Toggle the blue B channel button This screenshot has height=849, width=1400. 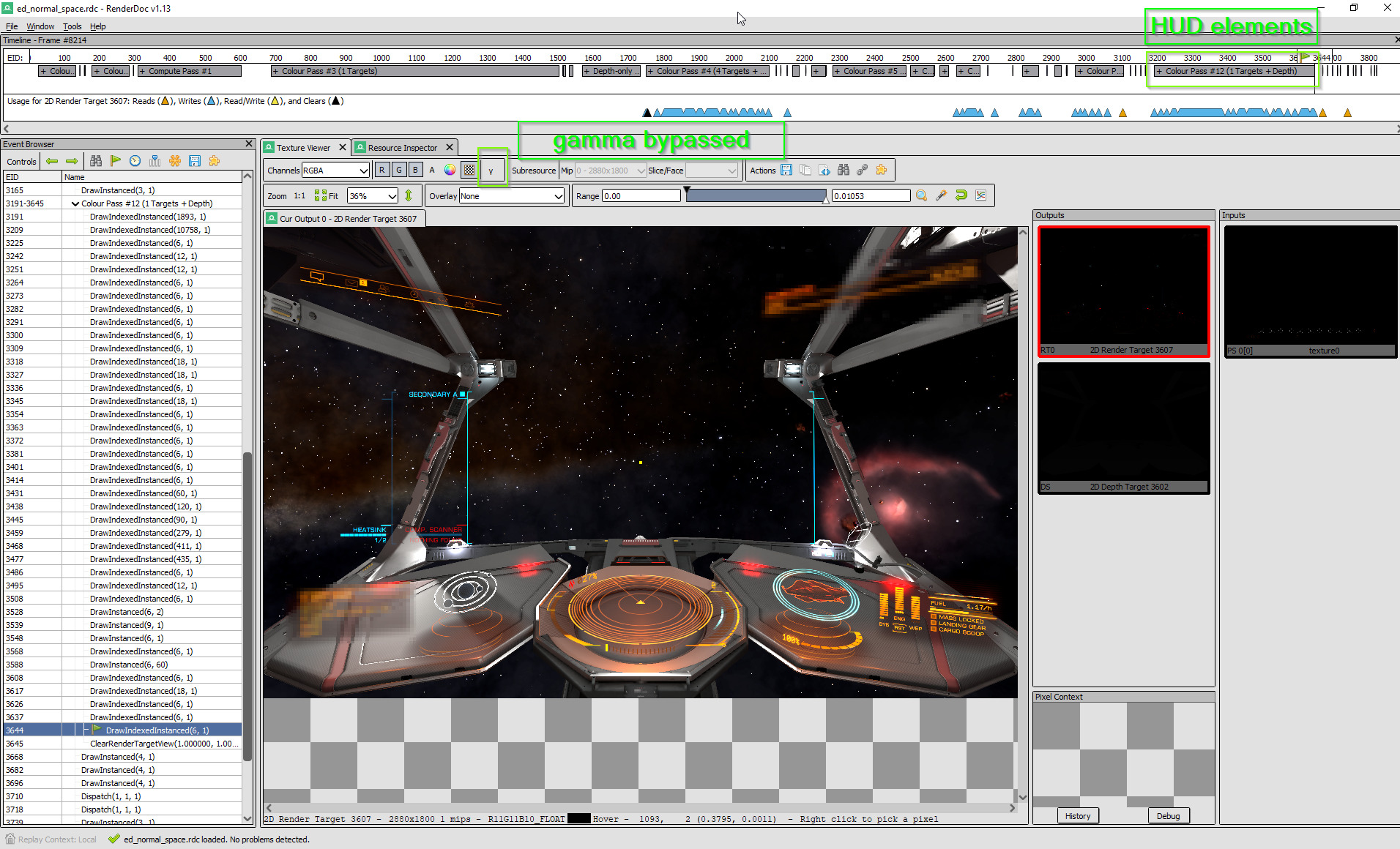point(415,170)
